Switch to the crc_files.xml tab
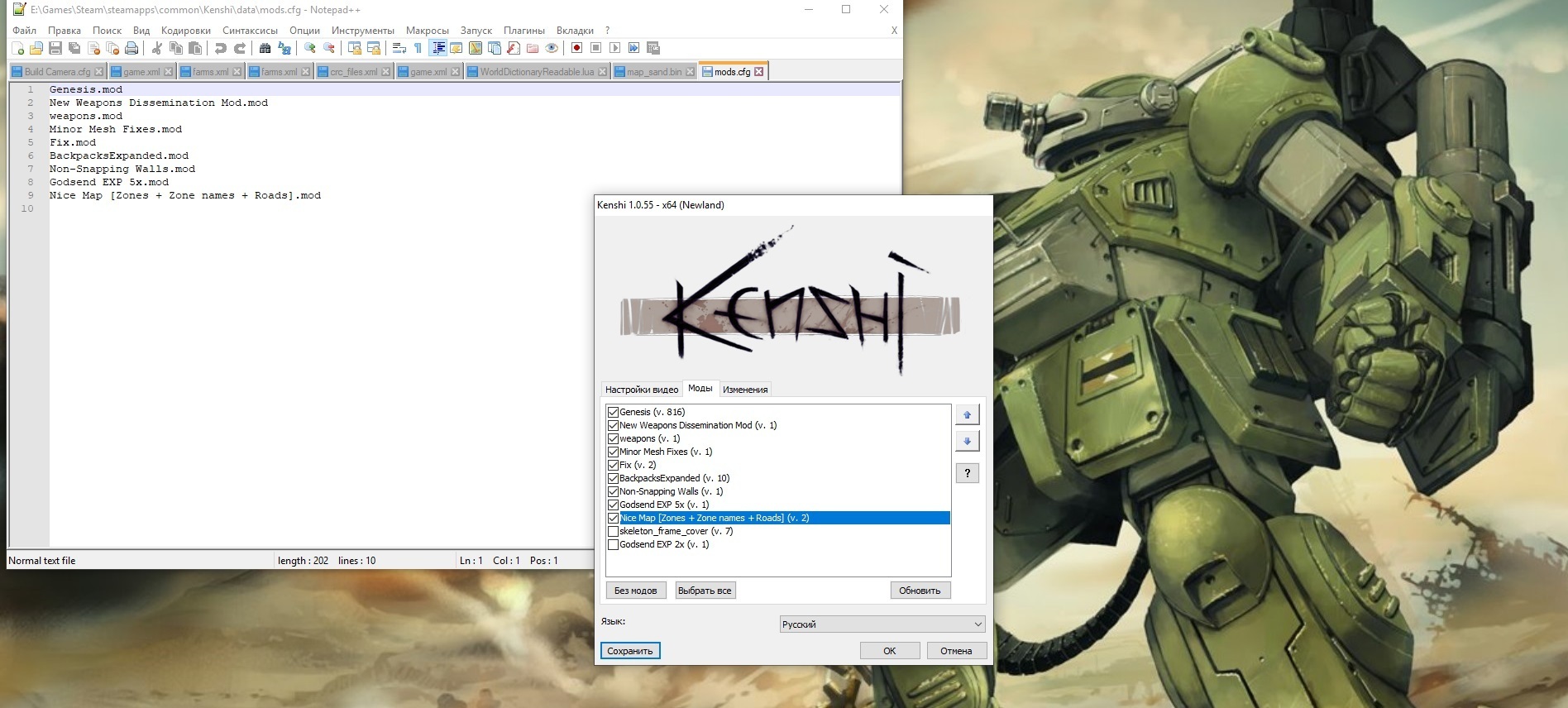 [354, 72]
